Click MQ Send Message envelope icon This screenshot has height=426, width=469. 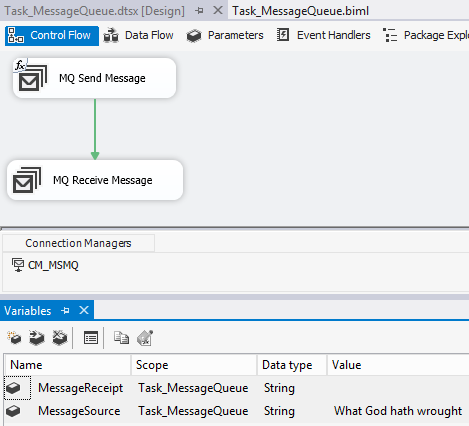(x=33, y=78)
